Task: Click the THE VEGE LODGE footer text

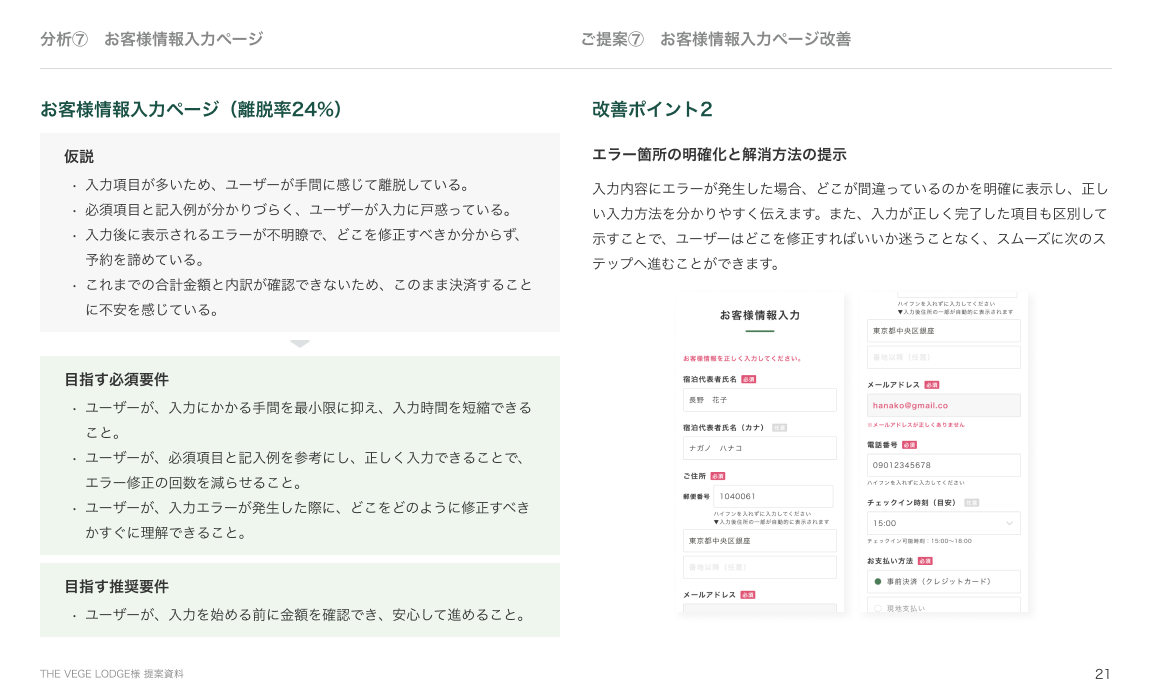Action: (112, 674)
